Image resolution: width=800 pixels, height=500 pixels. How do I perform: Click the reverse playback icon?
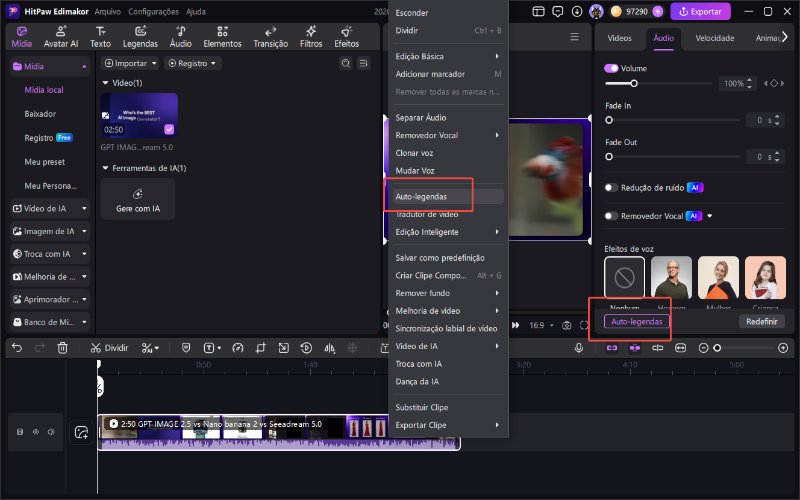pos(306,348)
